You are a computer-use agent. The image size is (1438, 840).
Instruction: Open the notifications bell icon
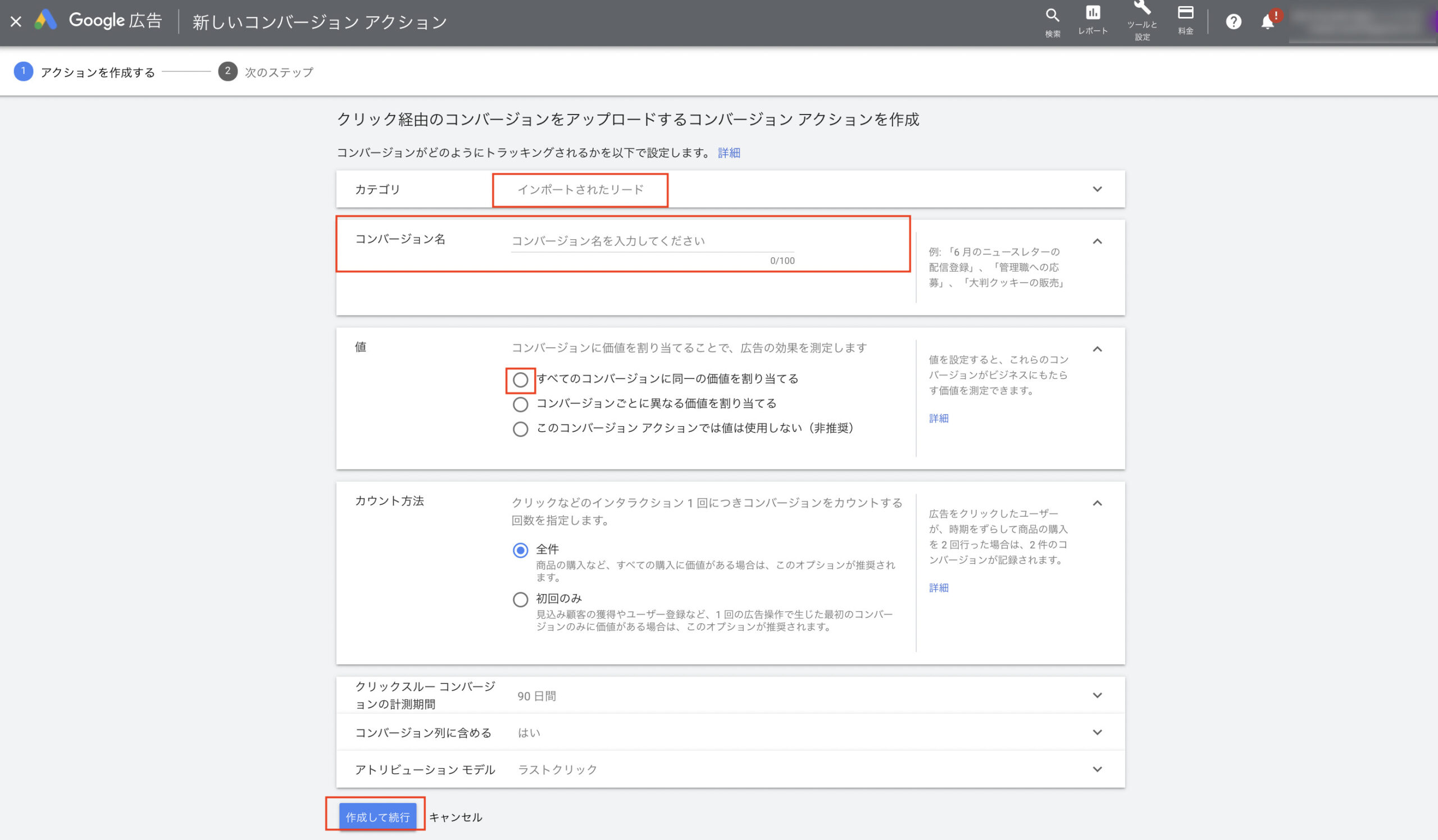coord(1267,22)
